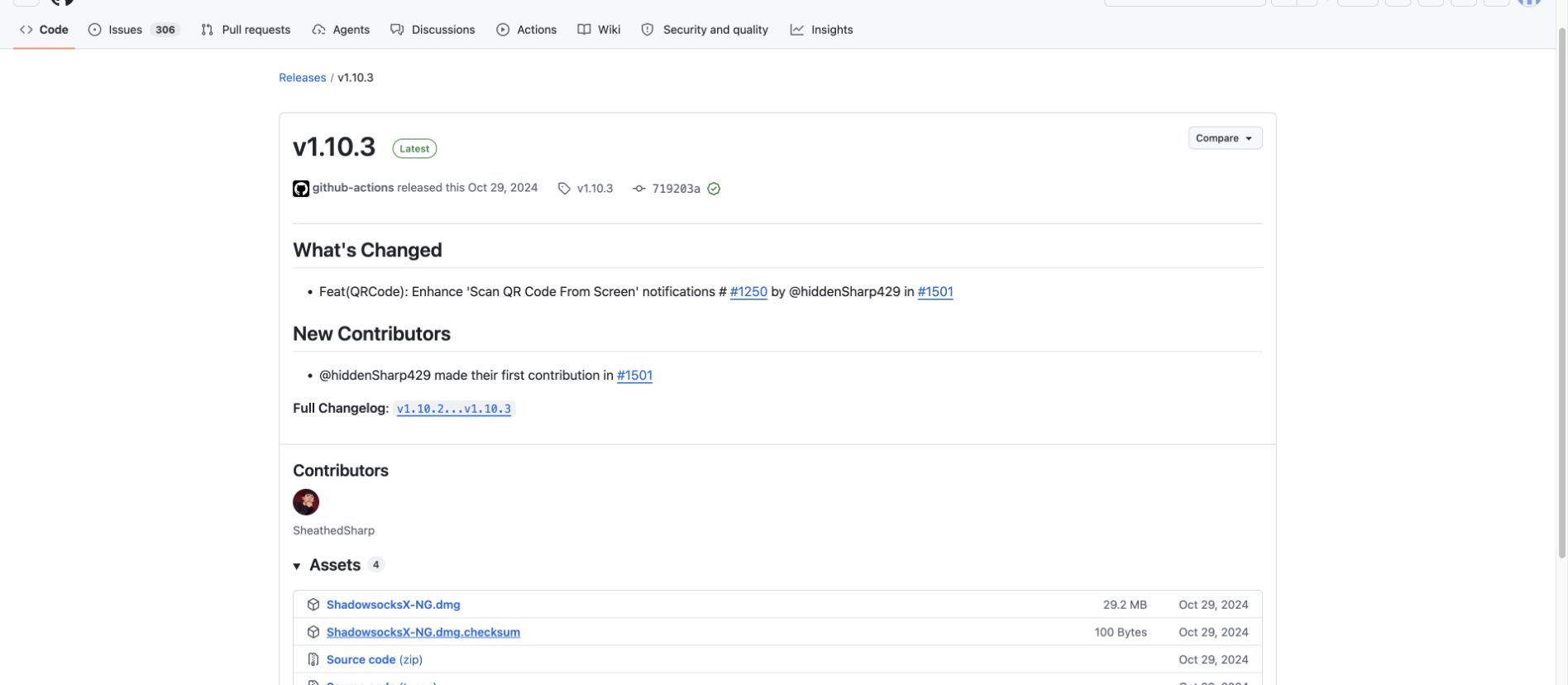Viewport: 1568px width, 685px height.
Task: Open the 719203a commit link
Action: point(676,189)
